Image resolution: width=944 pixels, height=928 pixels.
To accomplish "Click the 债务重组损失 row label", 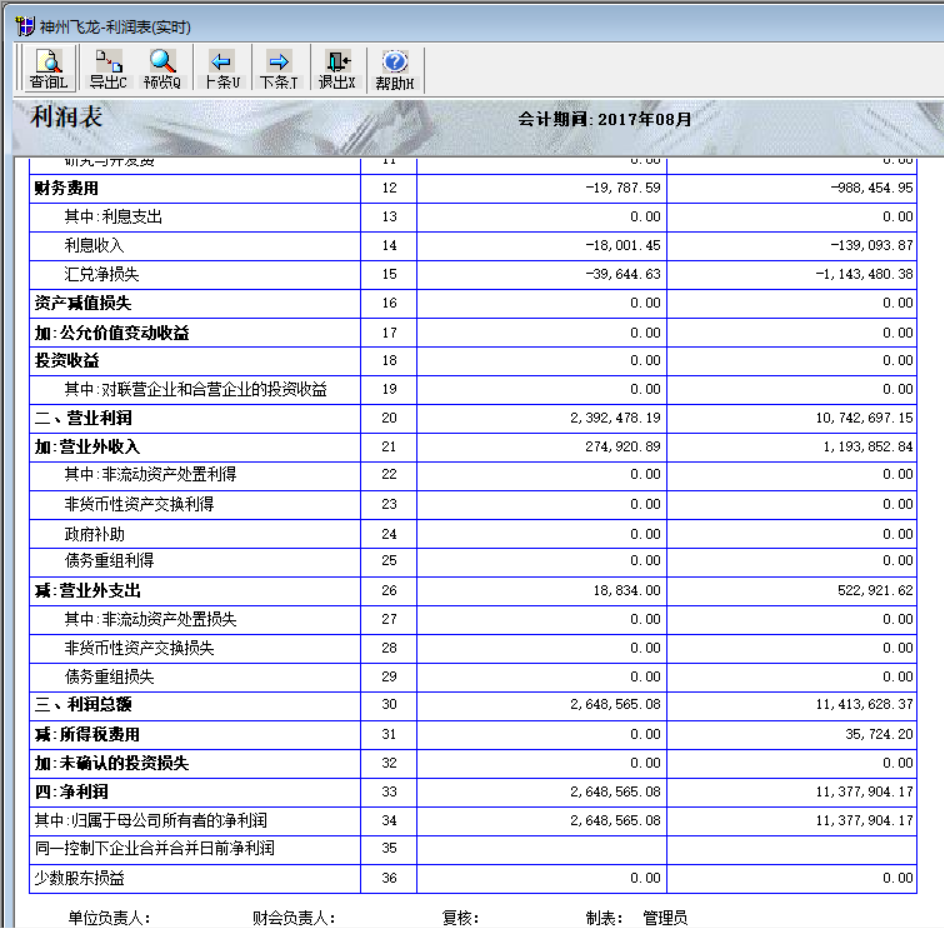I will 109,677.
